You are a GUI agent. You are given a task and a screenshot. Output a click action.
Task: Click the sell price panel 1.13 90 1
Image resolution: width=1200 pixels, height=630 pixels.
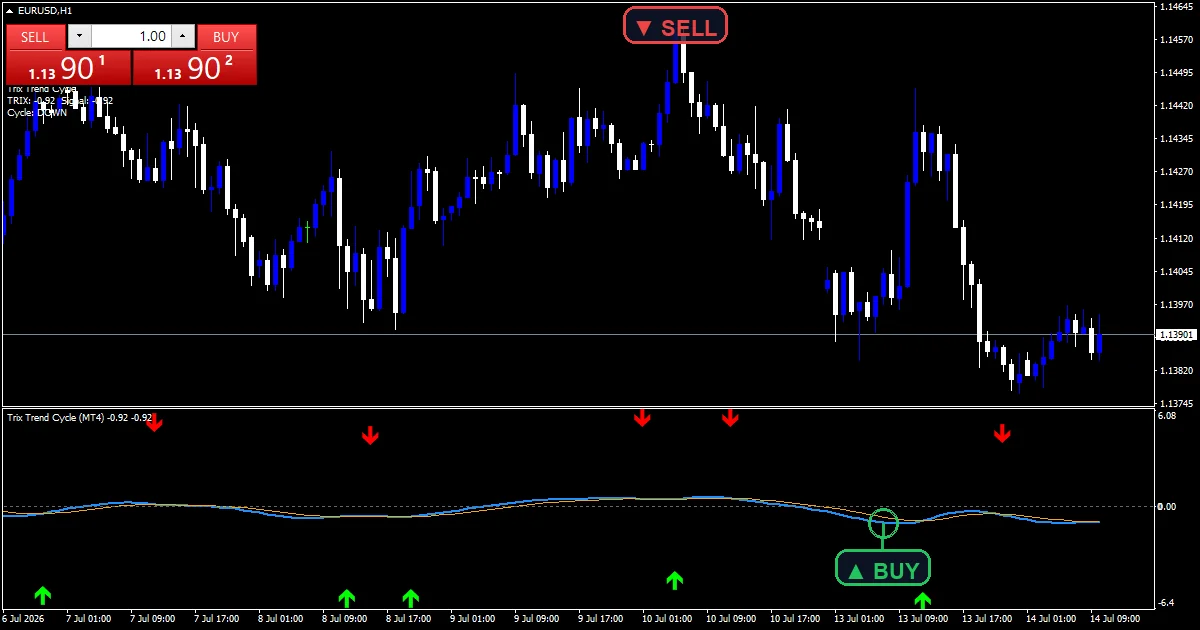[x=68, y=68]
